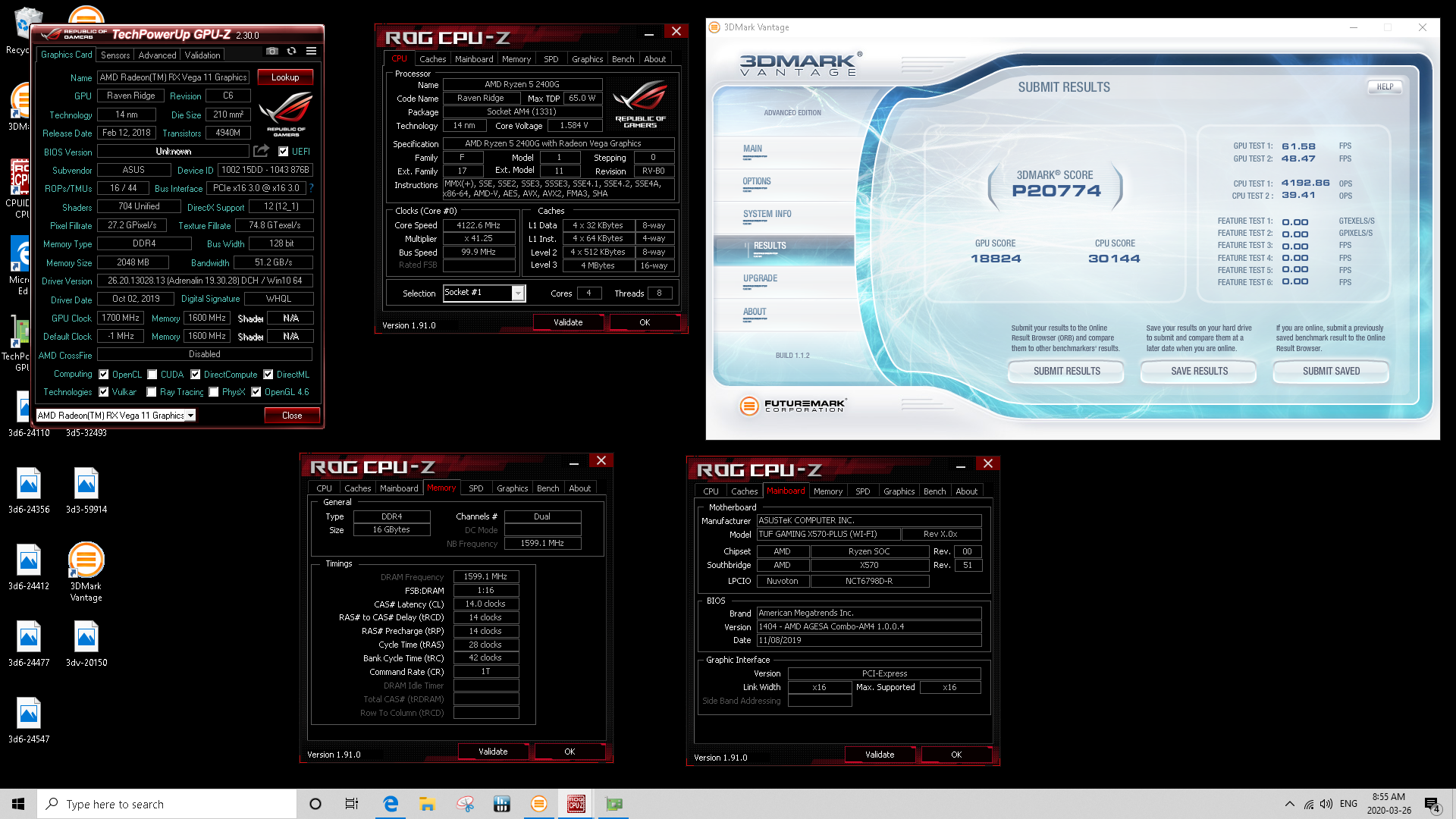Open SPD tab in the CPU-Z Memory window
Viewport: 1456px width, 819px height.
coord(476,488)
